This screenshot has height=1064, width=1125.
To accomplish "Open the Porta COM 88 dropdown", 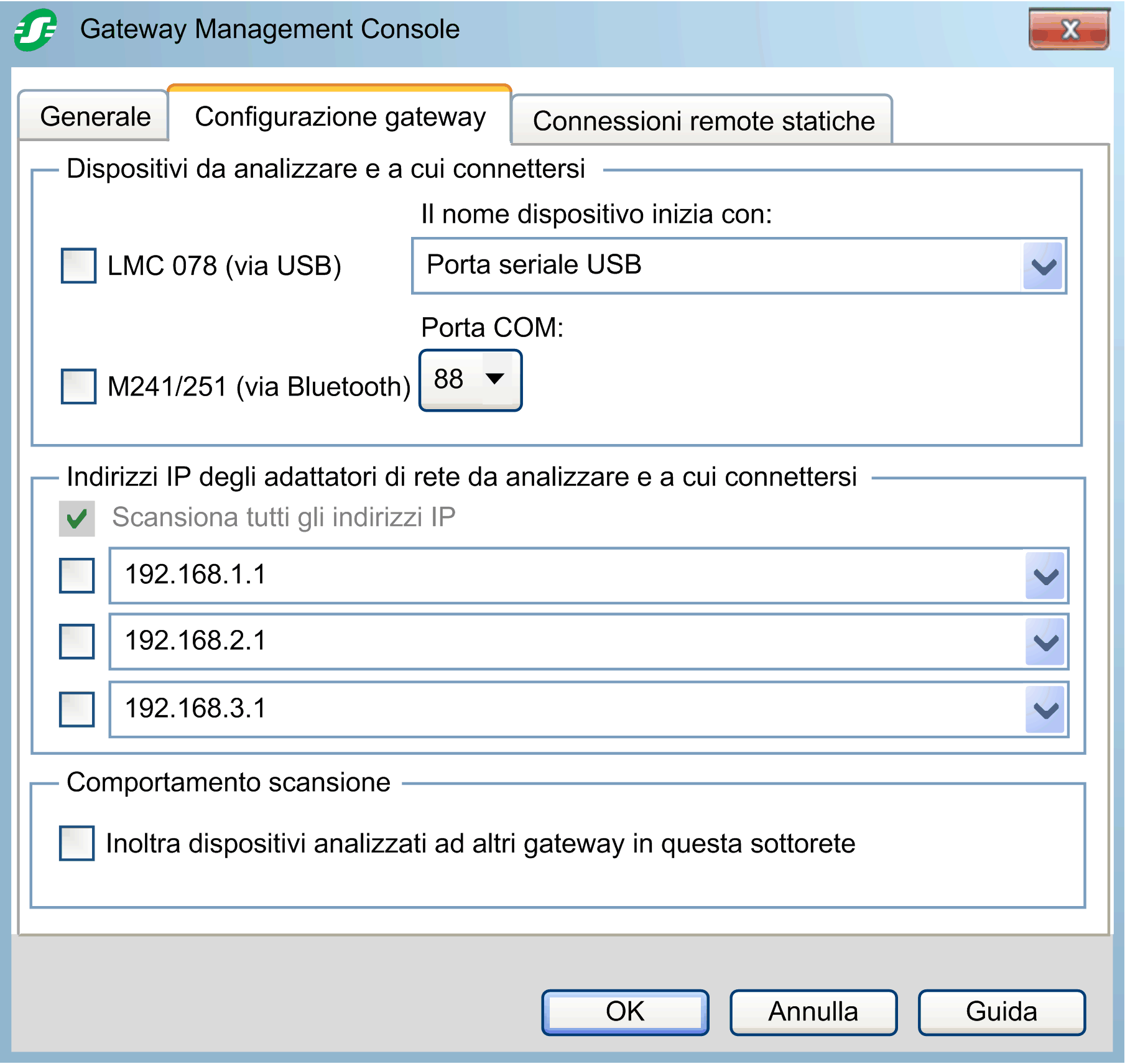I will click(x=494, y=379).
